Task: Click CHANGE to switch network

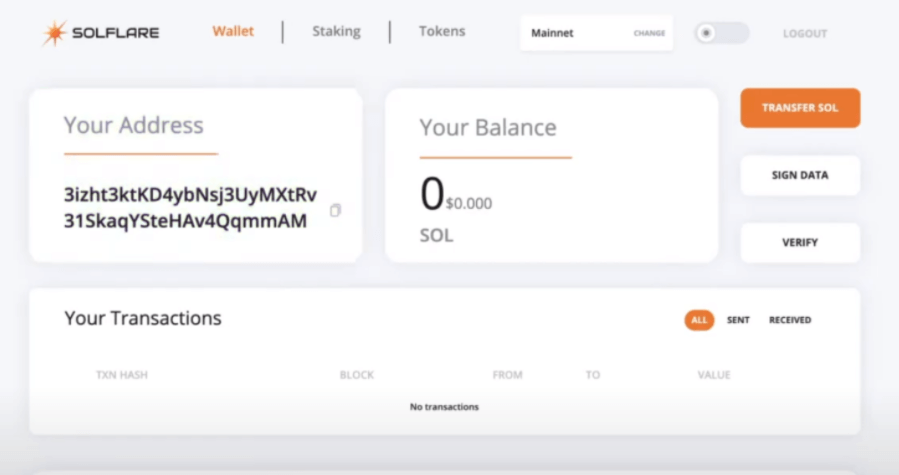Action: [649, 33]
